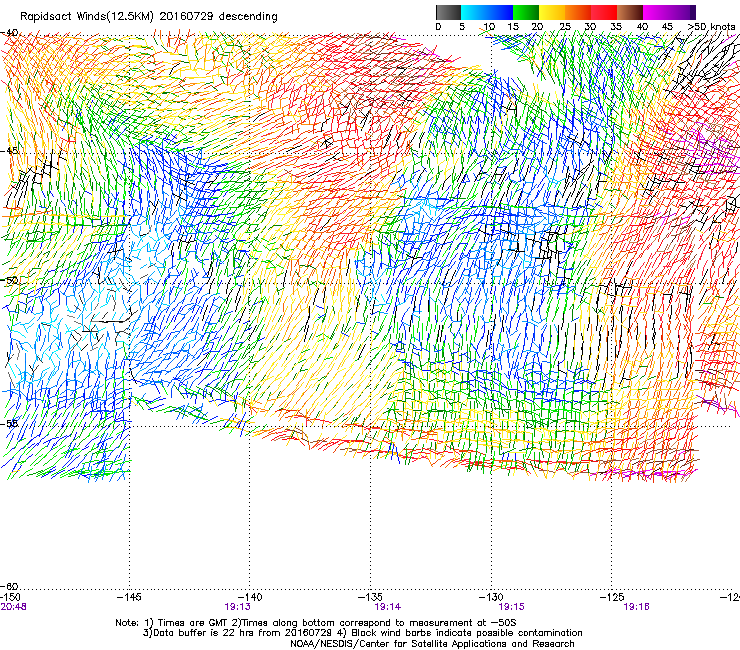
Task: Click the NOAA/NESDIS credit line
Action: point(432,644)
